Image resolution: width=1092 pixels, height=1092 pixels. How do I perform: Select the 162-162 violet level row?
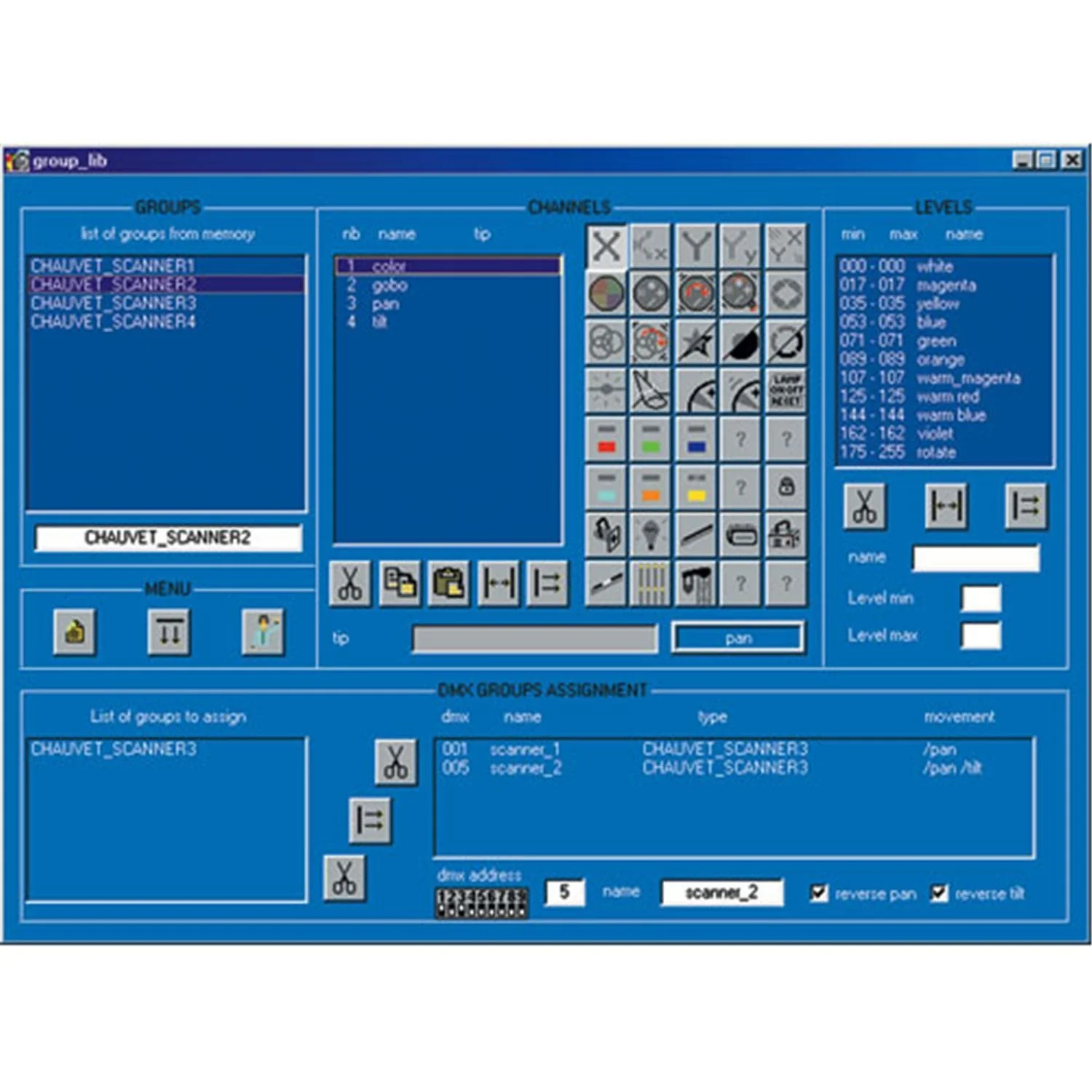click(x=943, y=434)
